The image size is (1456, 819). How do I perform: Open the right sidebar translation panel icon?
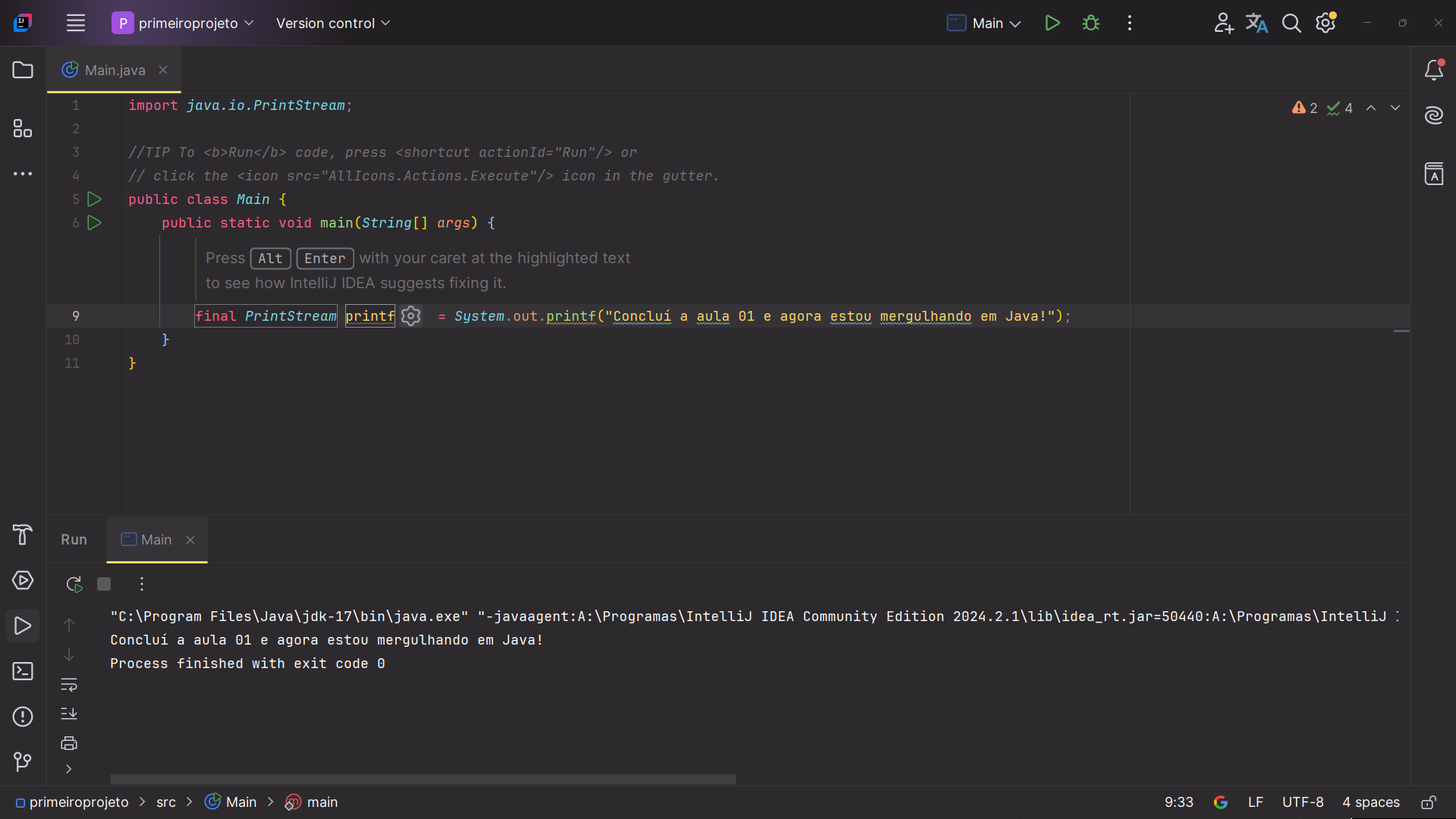tap(1433, 174)
